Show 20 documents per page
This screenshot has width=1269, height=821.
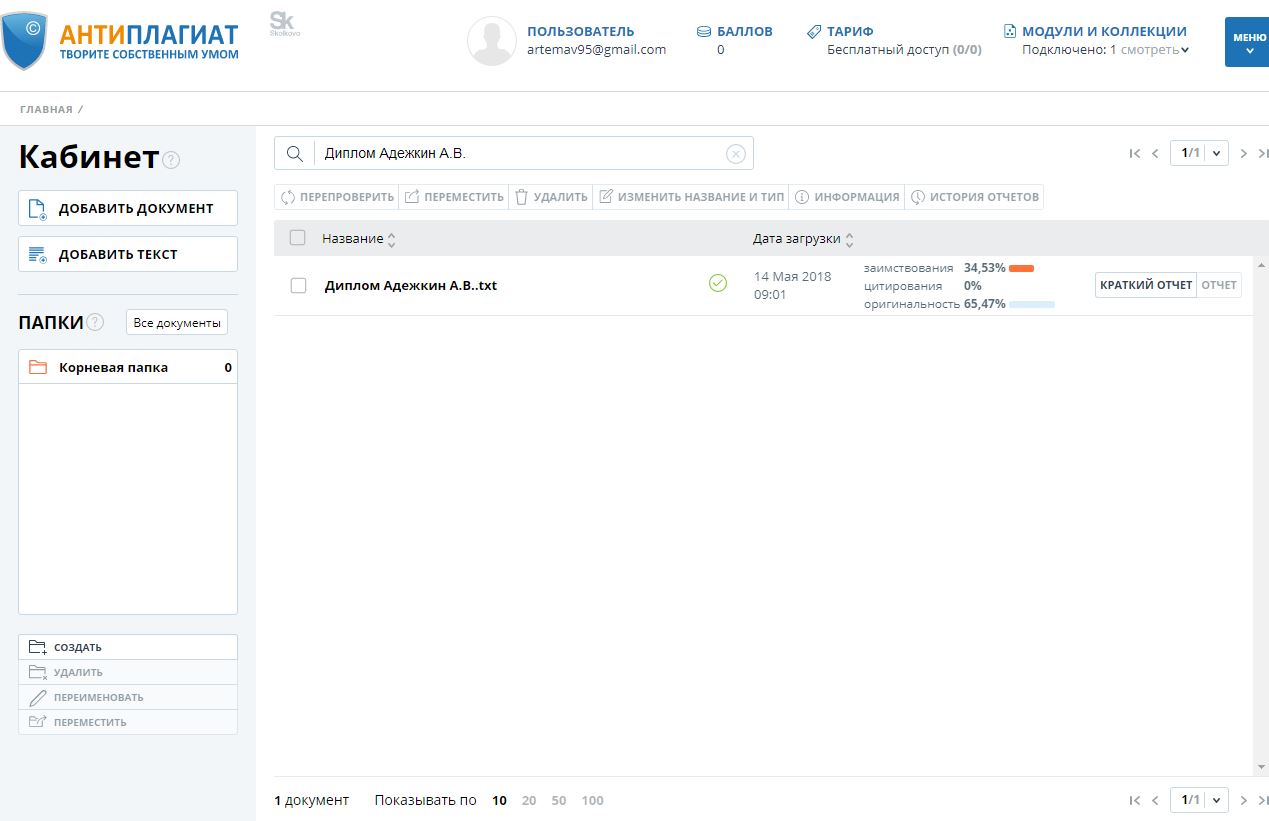pyautogui.click(x=529, y=800)
